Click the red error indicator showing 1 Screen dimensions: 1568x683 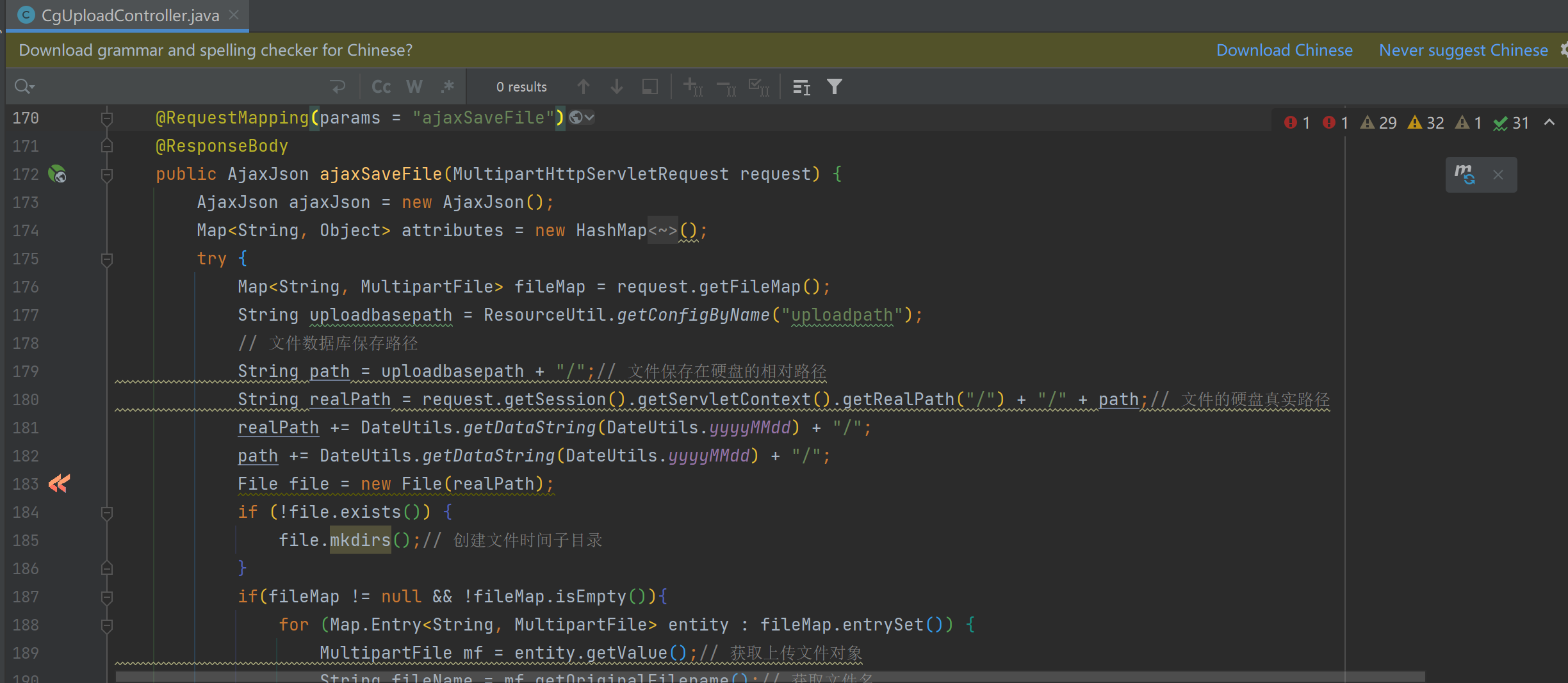[x=1297, y=122]
